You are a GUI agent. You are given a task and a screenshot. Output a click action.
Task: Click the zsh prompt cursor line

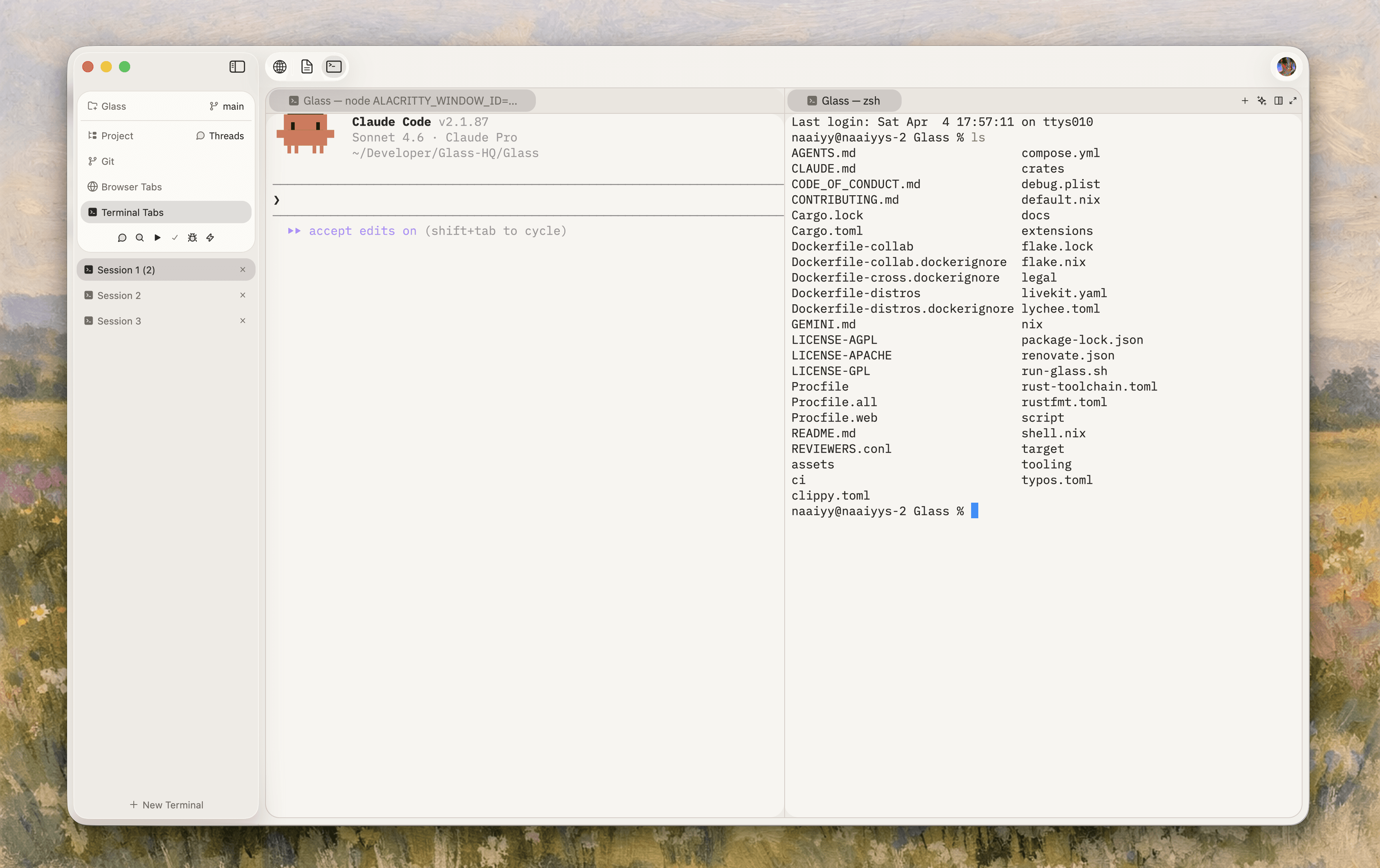coord(885,511)
